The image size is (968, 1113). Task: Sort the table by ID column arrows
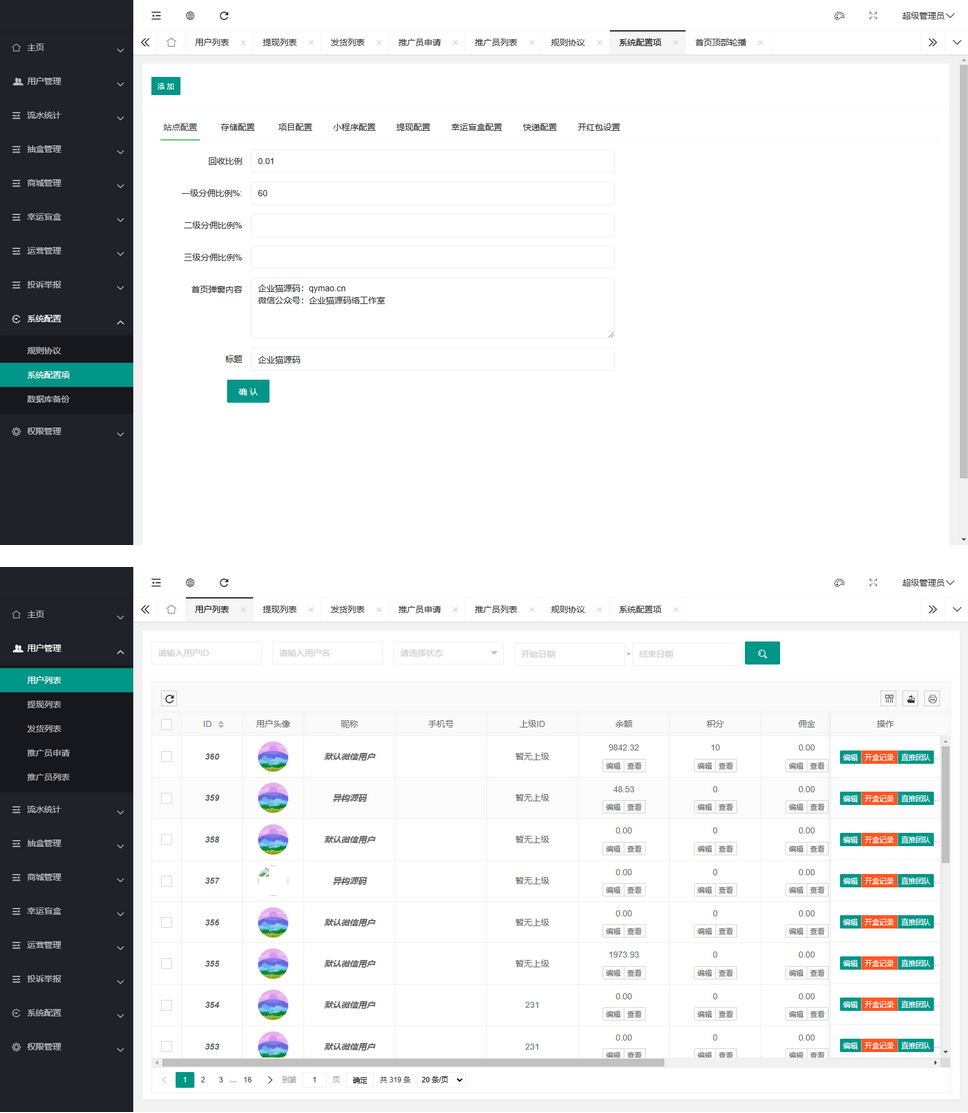click(x=221, y=724)
